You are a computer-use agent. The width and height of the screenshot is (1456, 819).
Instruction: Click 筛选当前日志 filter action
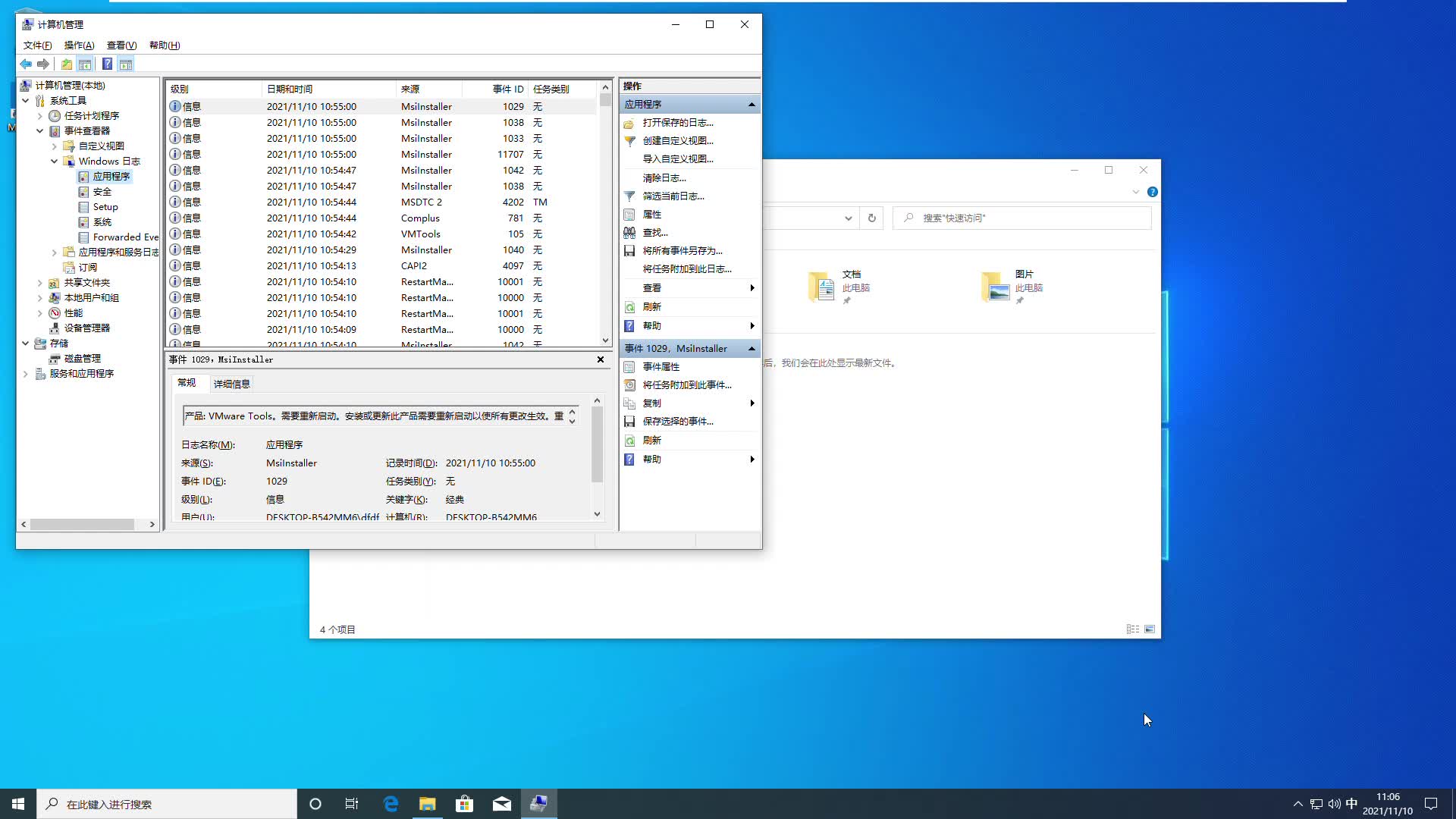(673, 196)
